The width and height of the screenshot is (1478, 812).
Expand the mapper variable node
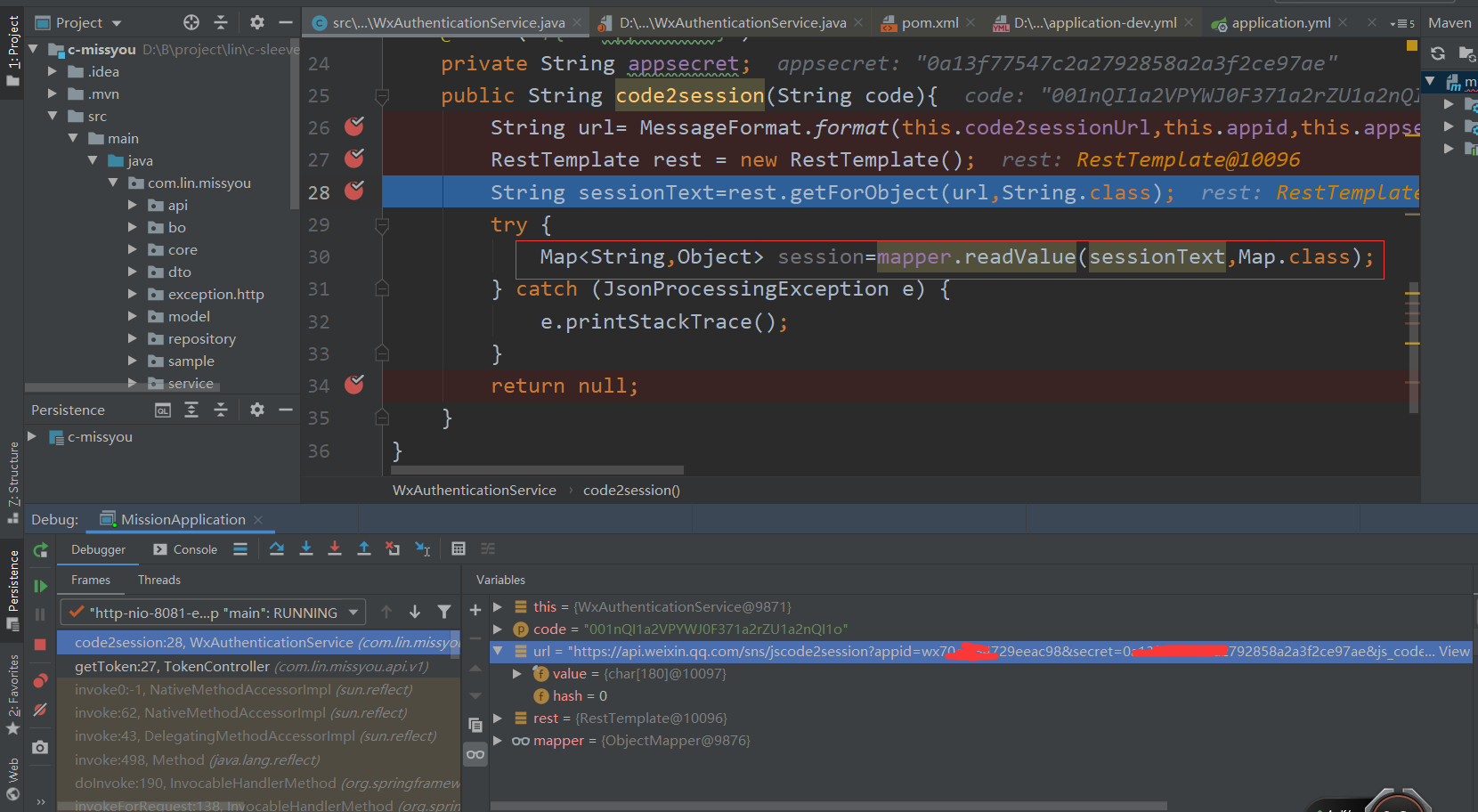[x=498, y=740]
